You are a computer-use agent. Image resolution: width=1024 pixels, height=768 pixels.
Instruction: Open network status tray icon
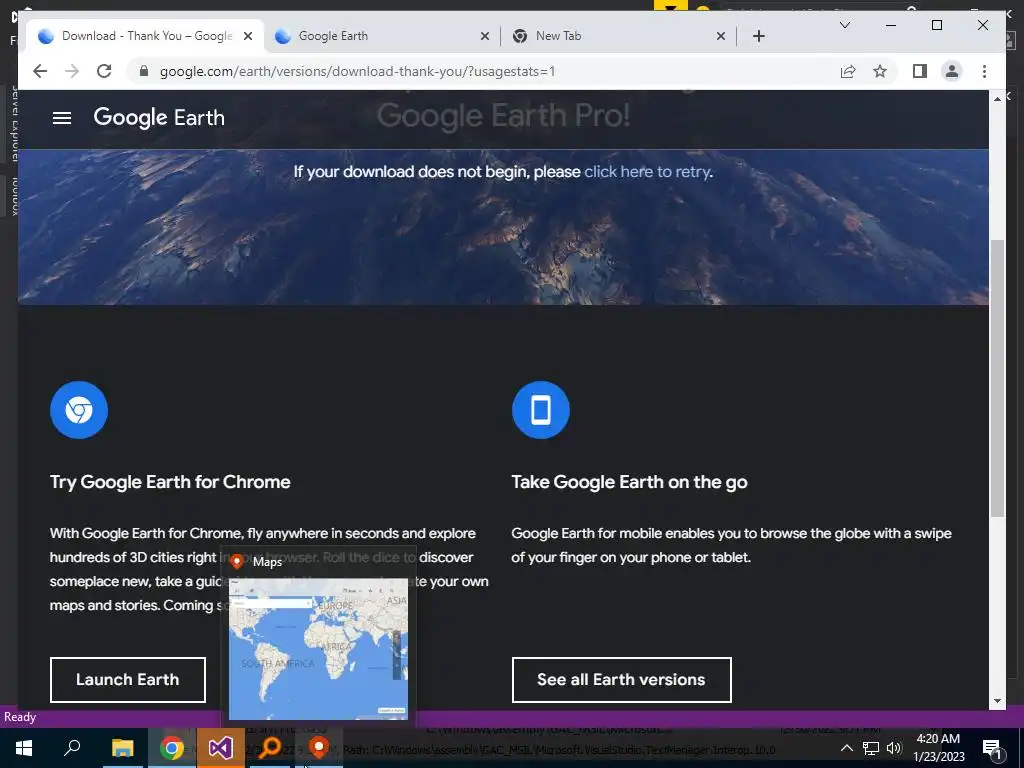point(871,748)
